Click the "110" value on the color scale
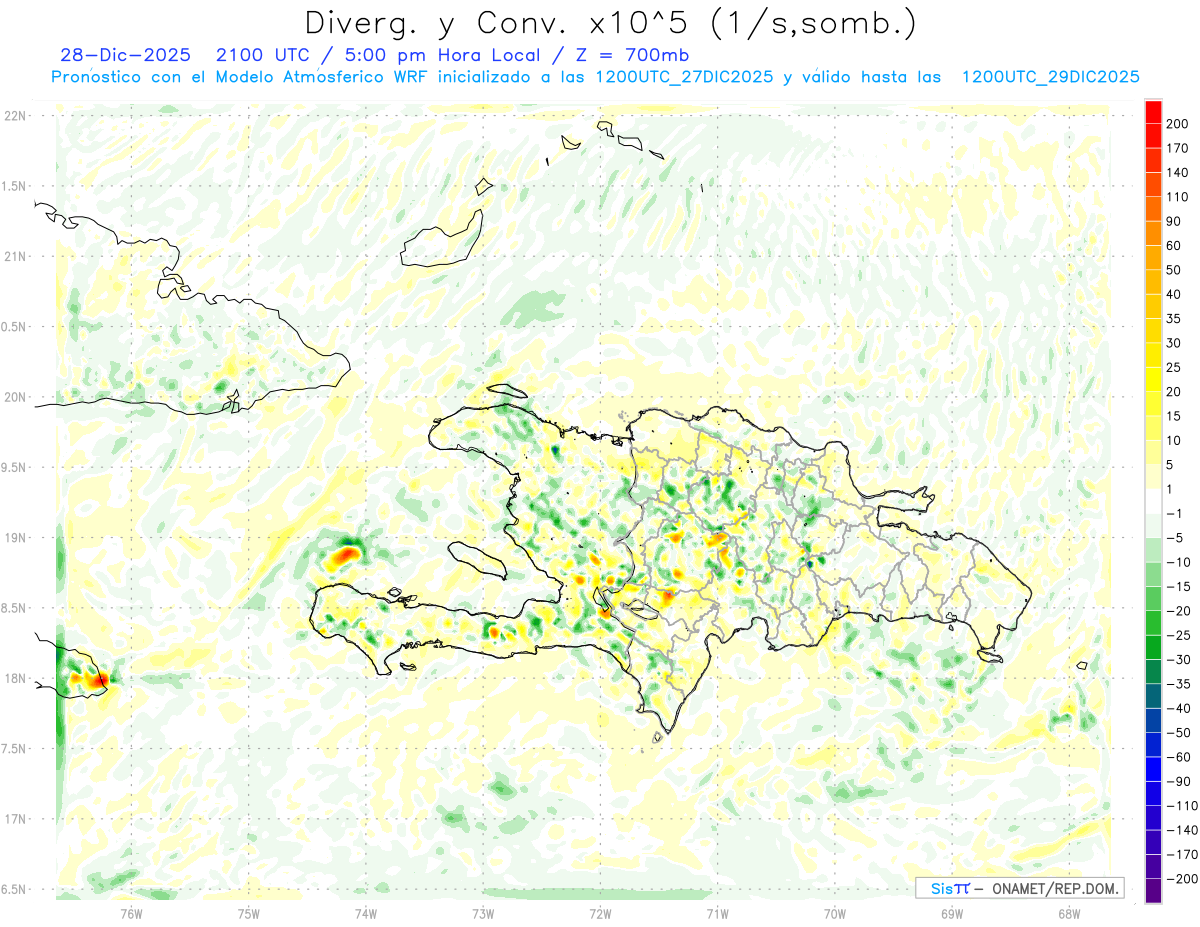The width and height of the screenshot is (1200, 927). [x=1177, y=197]
